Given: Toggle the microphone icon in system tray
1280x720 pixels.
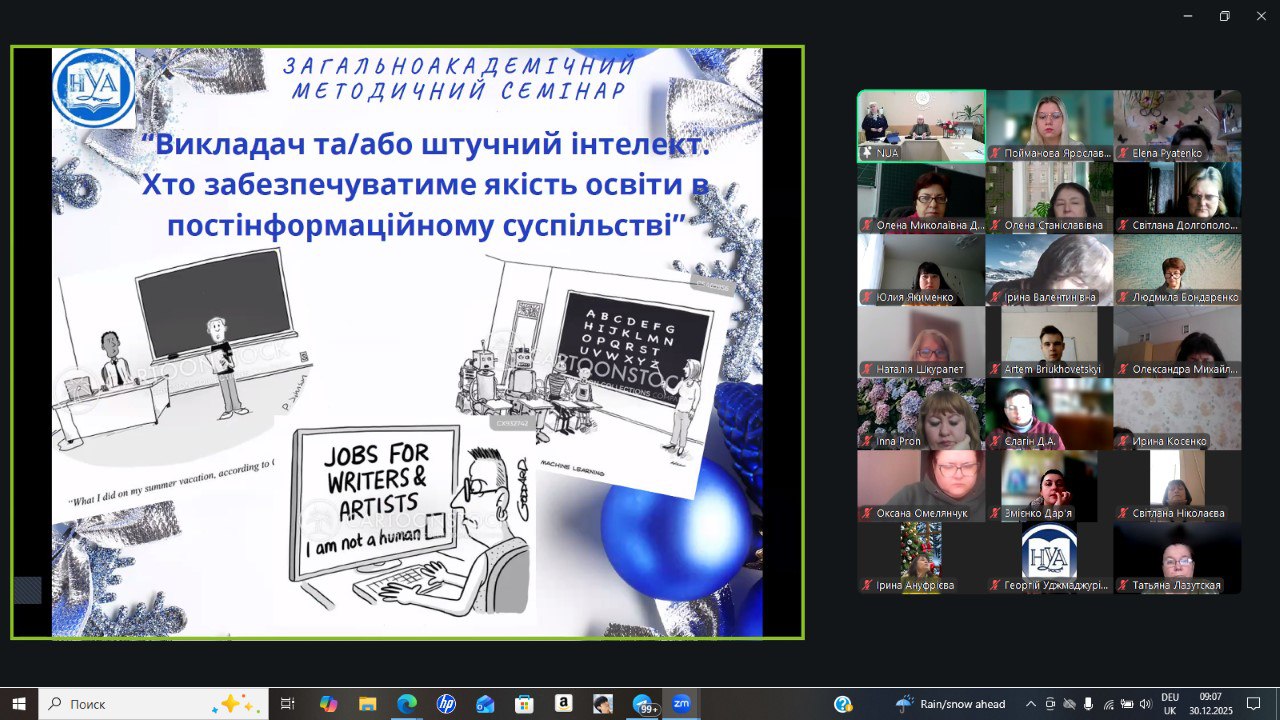Looking at the screenshot, I should click(x=1088, y=704).
